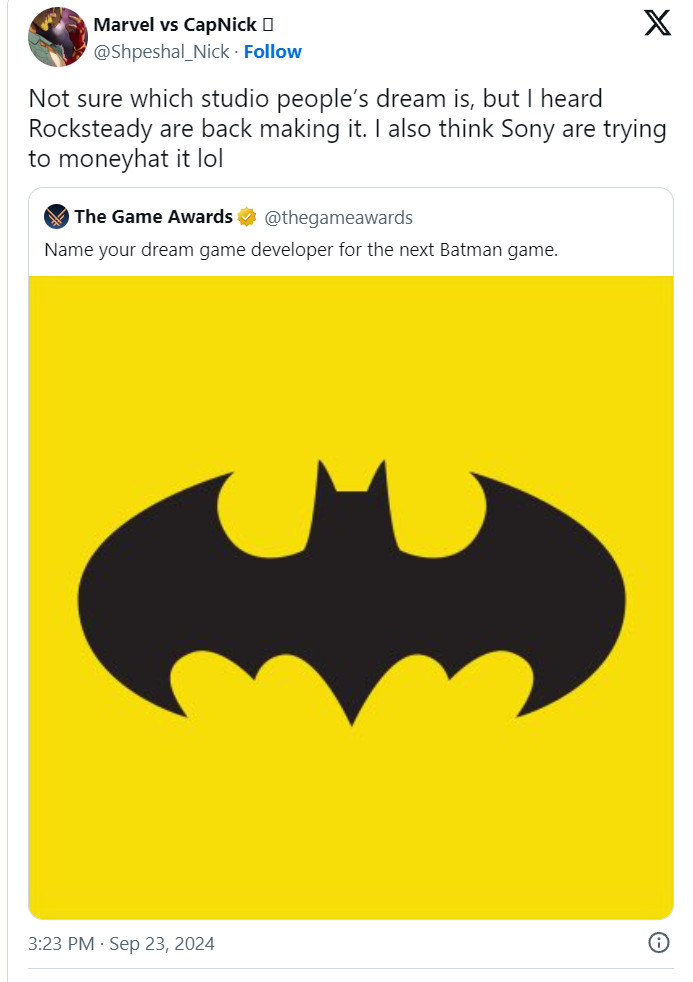
Task: Click The Game Awards avatar icon
Action: (x=56, y=217)
